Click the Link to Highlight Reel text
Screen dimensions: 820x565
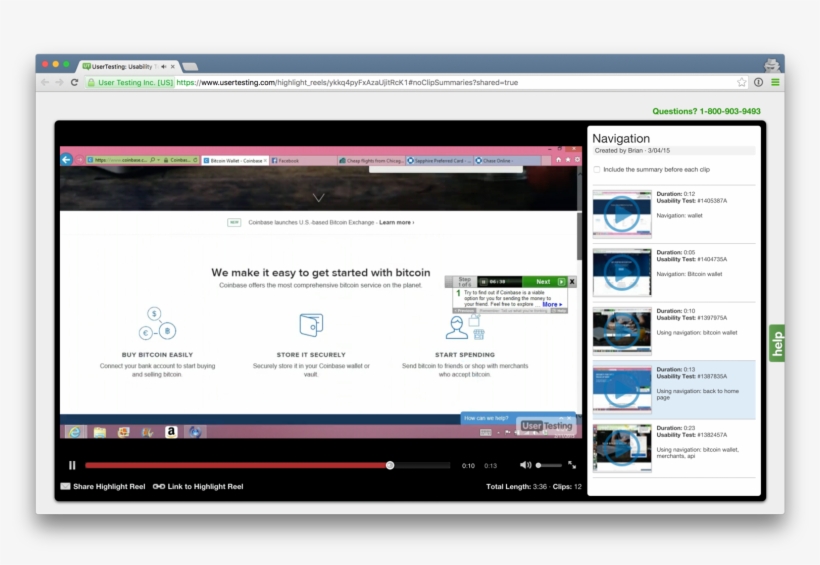205,487
